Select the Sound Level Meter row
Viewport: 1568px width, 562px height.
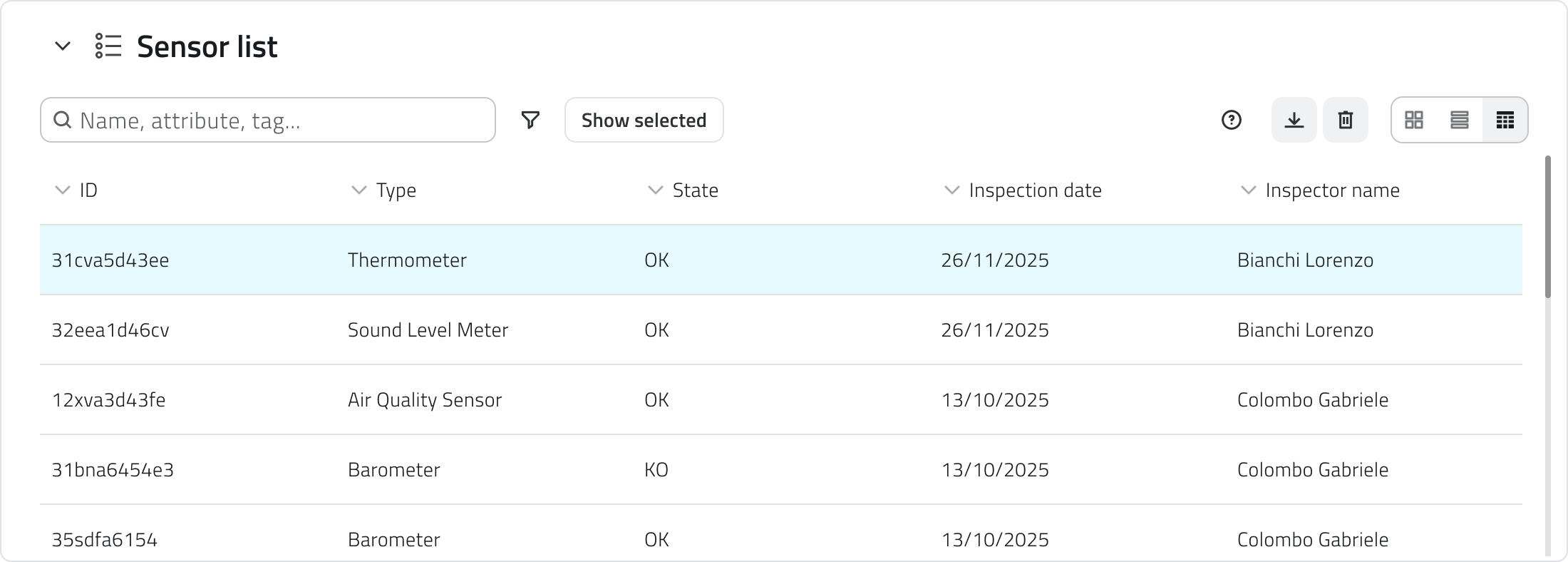[x=428, y=329]
